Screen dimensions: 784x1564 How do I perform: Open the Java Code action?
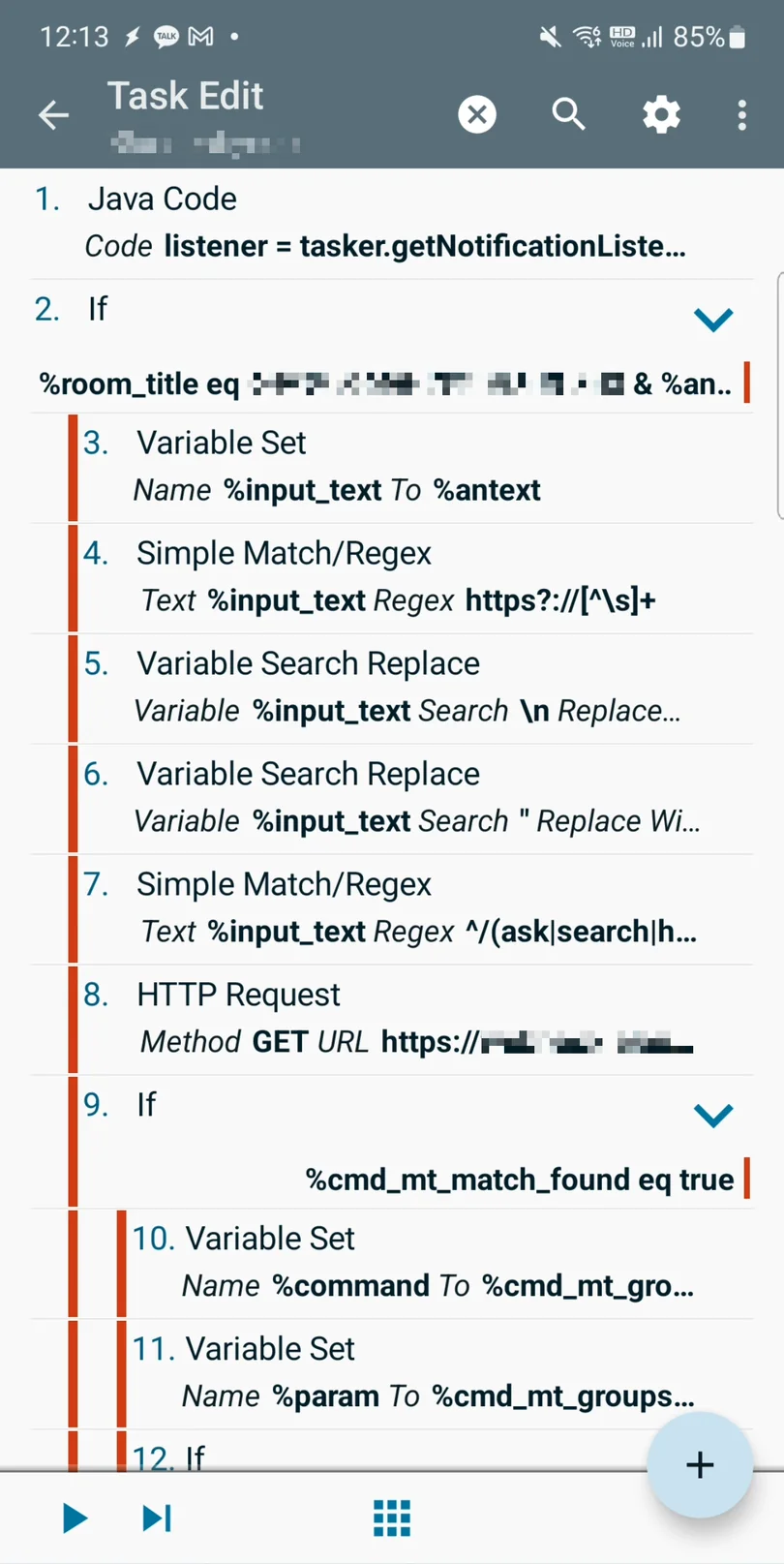[x=392, y=224]
